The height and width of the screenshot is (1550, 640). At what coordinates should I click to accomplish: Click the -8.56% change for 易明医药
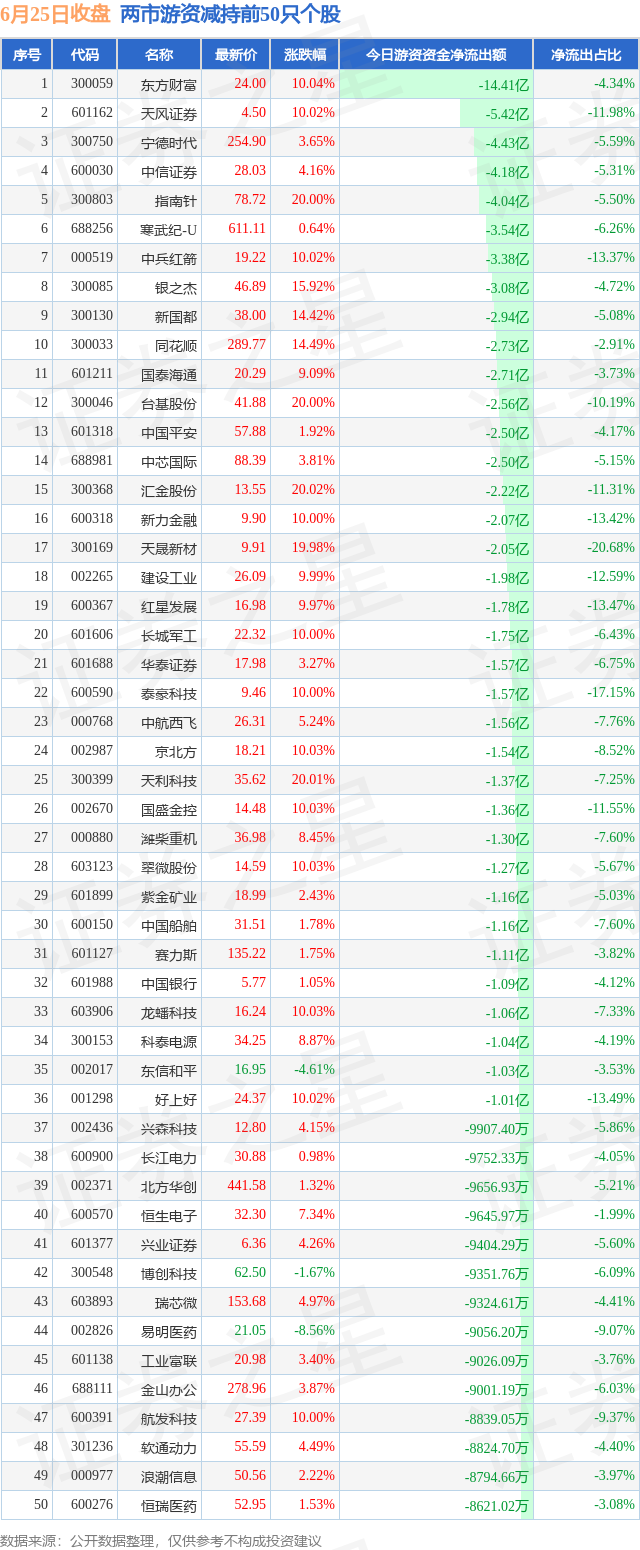point(315,1332)
